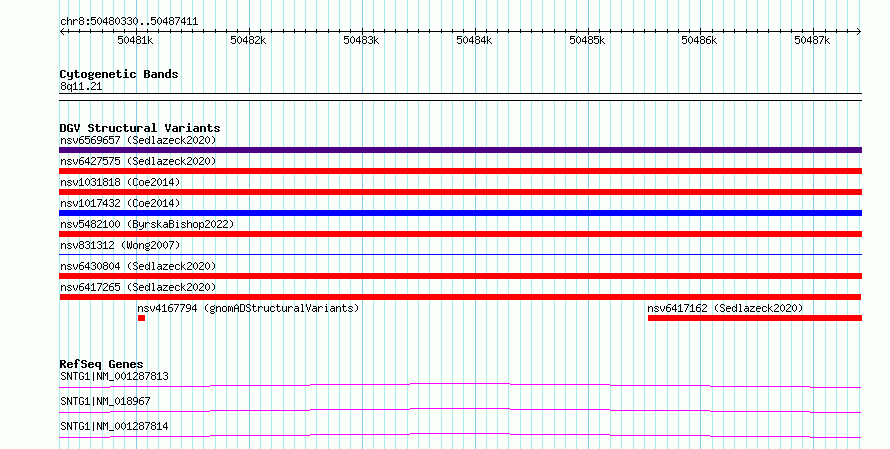This screenshot has width=890, height=449.
Task: Open nsv4167794 (gnomADStructuralVariants) label
Action: click(x=248, y=308)
